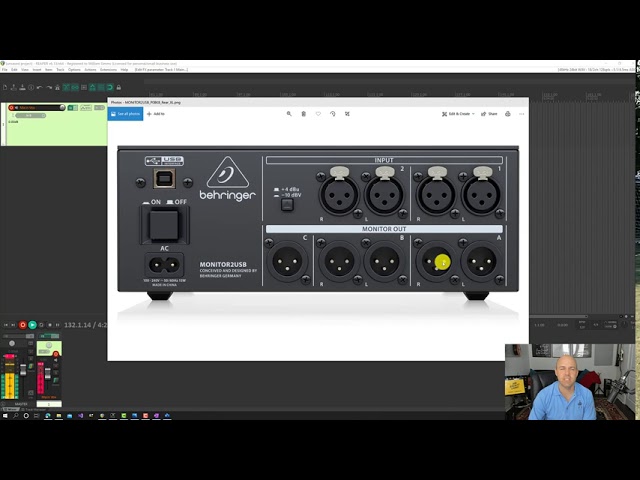Toggle the Repeat loop transport button
The width and height of the screenshot is (640, 480).
(x=41, y=325)
